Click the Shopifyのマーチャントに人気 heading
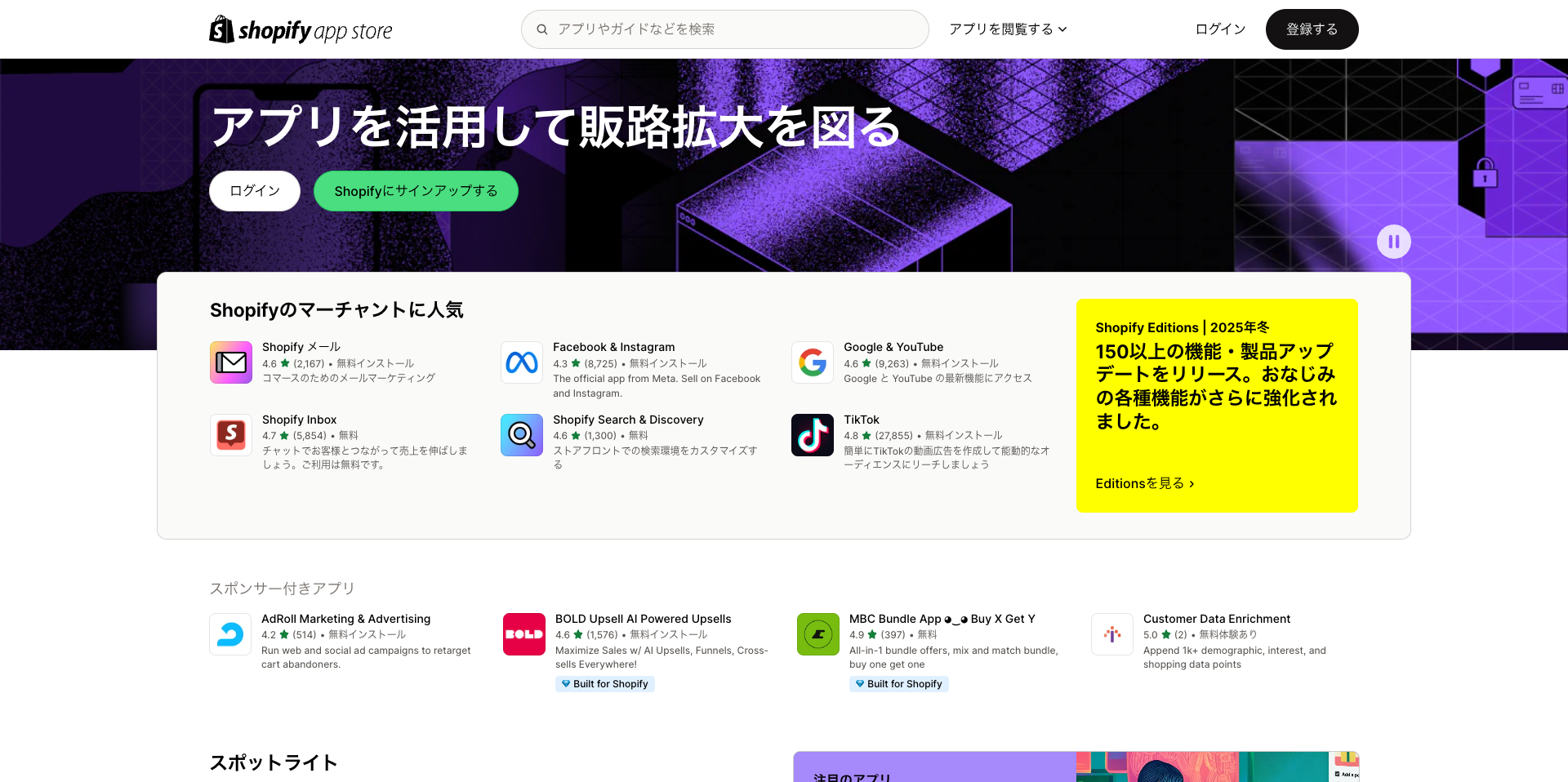This screenshot has width=1568, height=782. tap(336, 310)
